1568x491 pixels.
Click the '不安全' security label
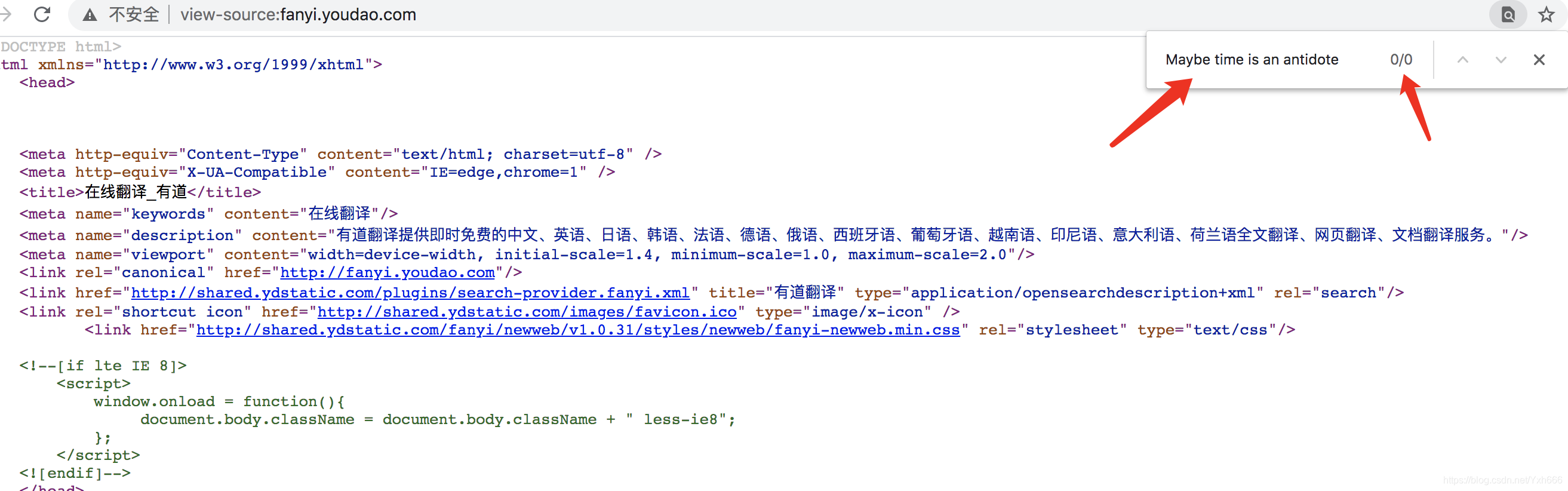pos(134,14)
